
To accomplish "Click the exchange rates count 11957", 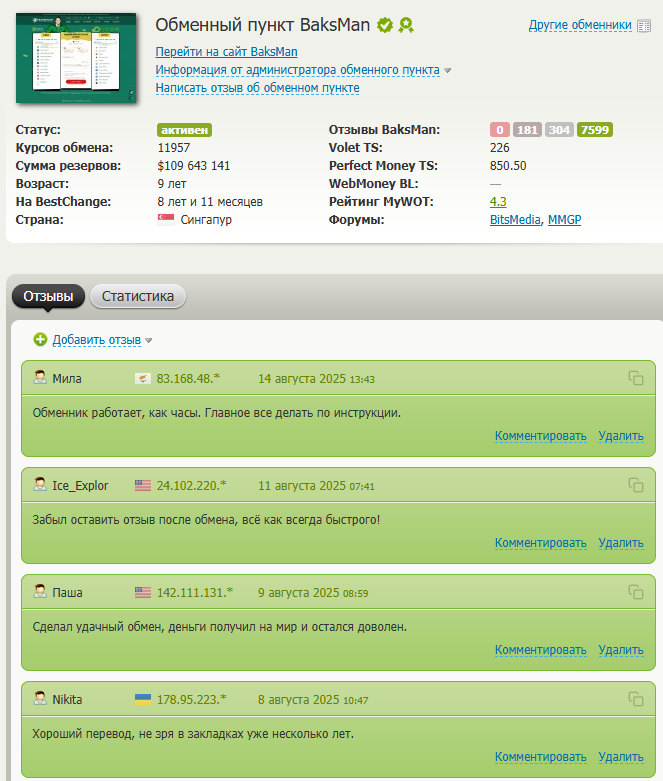I will point(174,148).
